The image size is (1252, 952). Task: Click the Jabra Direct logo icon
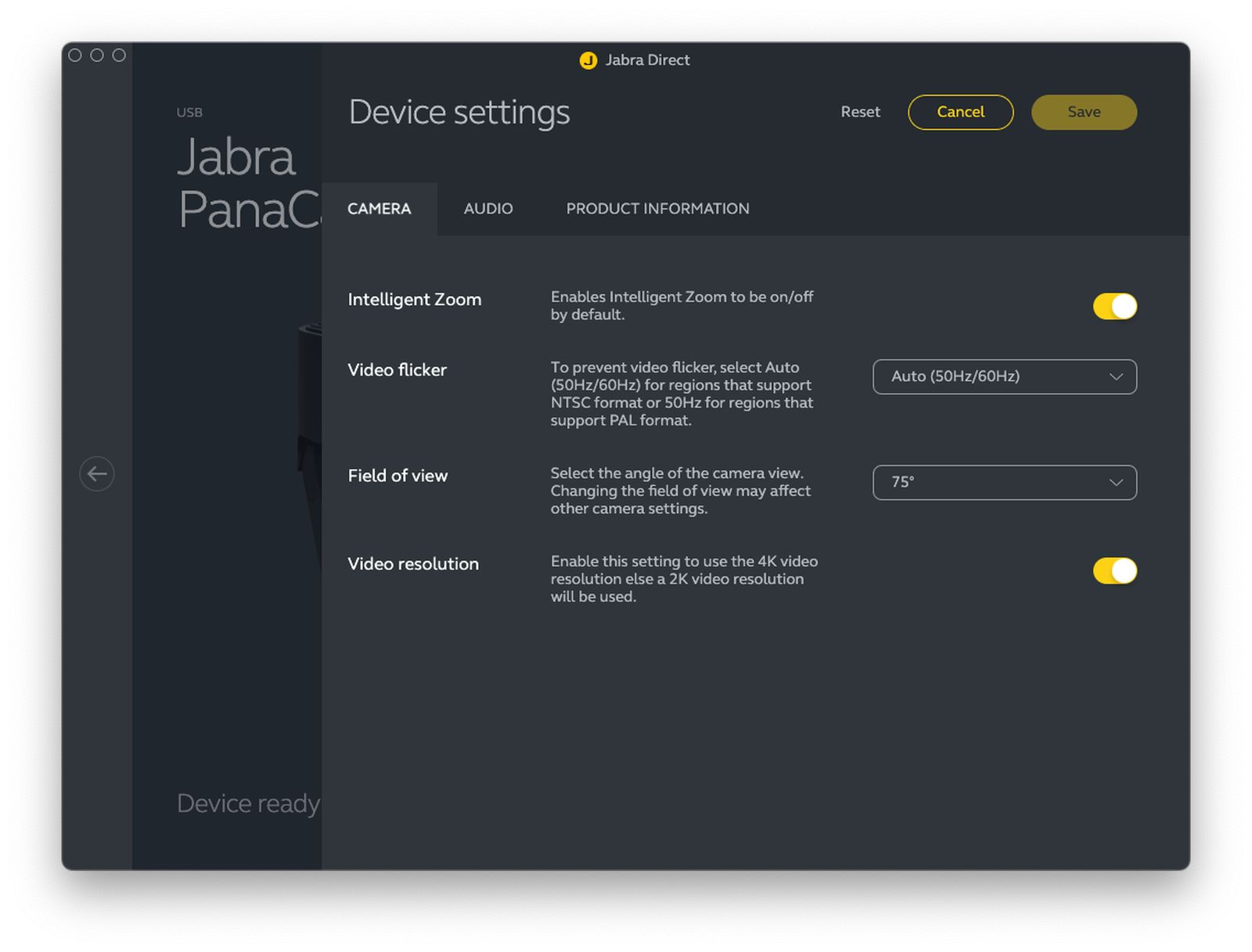tap(588, 60)
